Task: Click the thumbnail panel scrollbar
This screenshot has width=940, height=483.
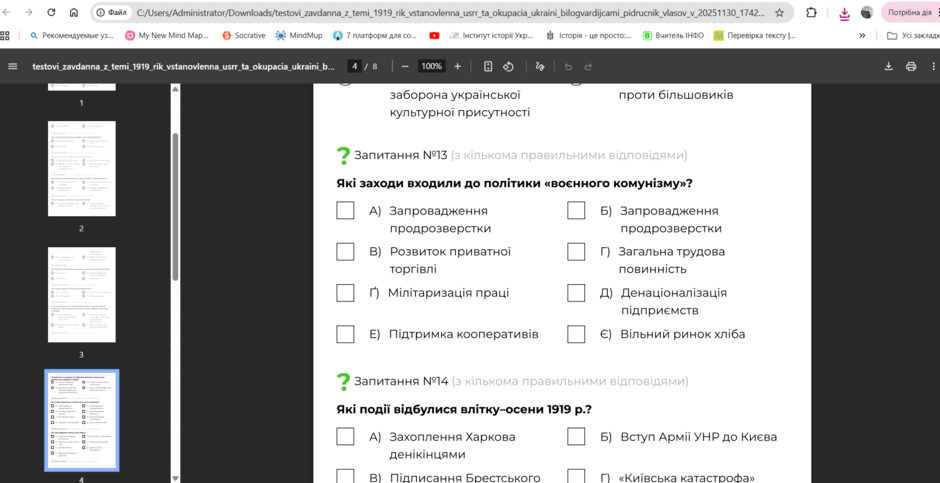Action: pyautogui.click(x=176, y=206)
